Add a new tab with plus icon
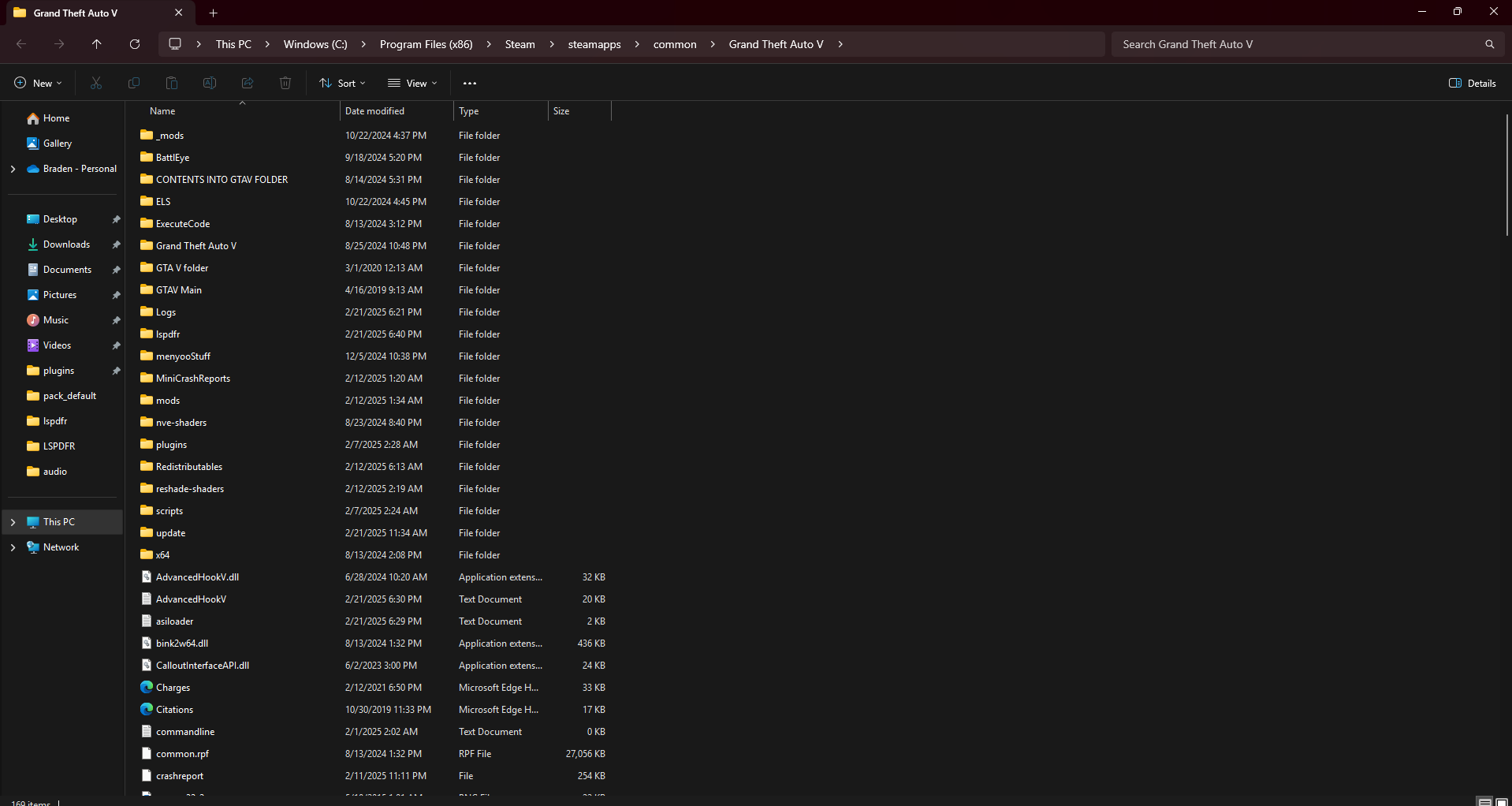 click(213, 13)
